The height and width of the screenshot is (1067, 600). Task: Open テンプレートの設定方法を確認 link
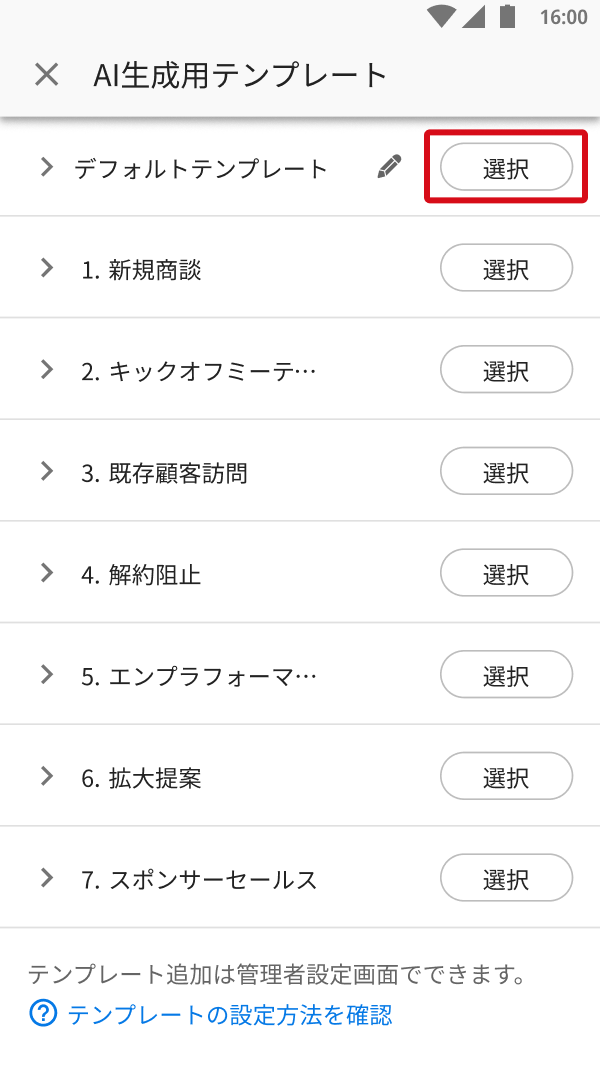click(x=230, y=1015)
